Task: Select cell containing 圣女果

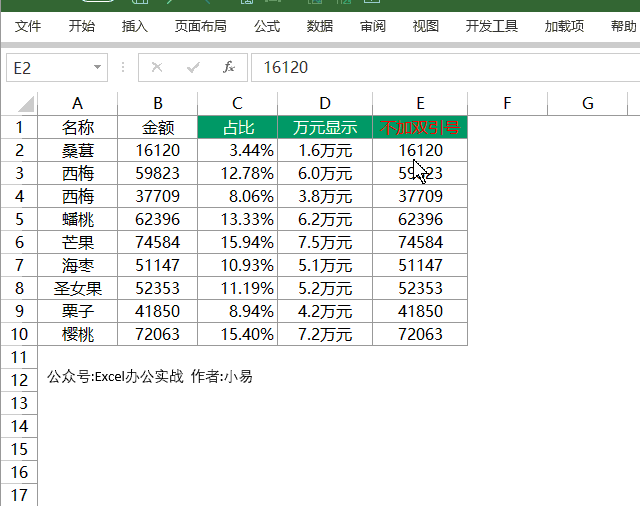Action: (x=78, y=288)
